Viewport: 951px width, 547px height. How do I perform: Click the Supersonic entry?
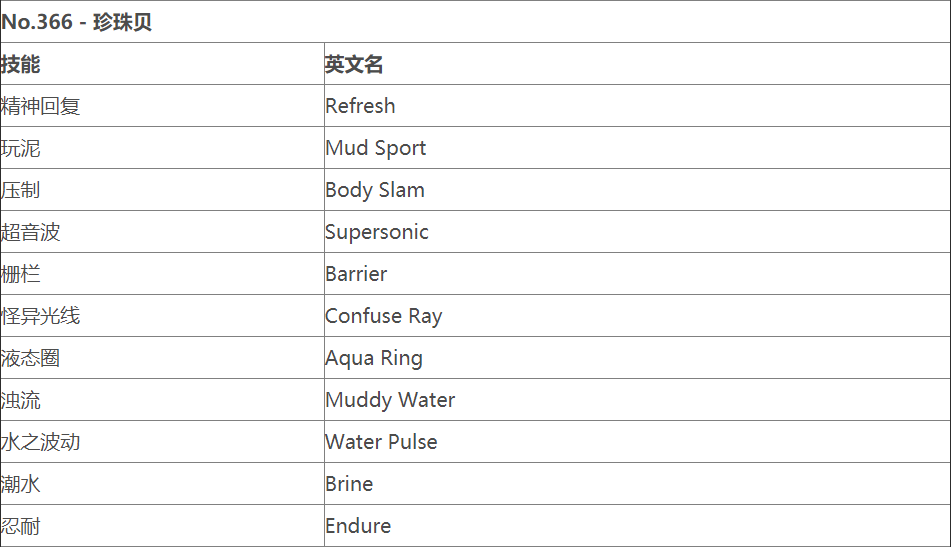(x=376, y=232)
